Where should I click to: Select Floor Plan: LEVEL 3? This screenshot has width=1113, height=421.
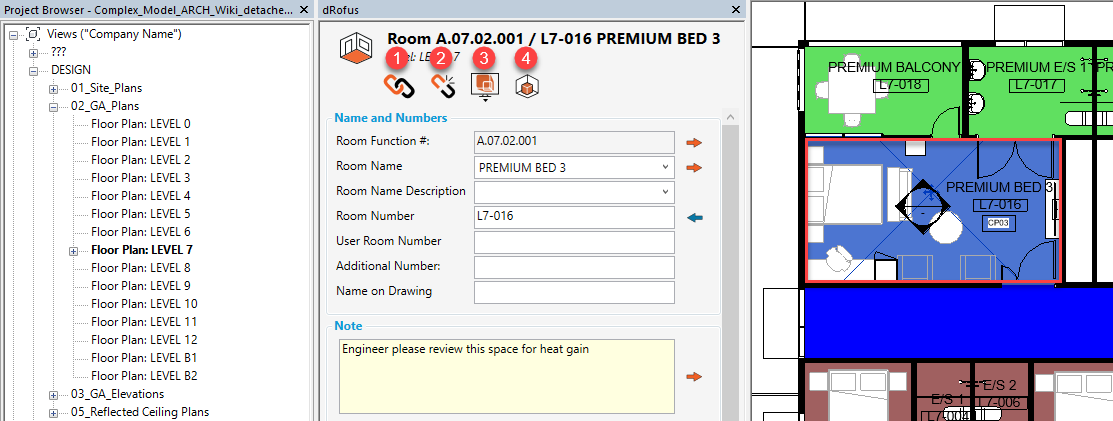pos(141,177)
